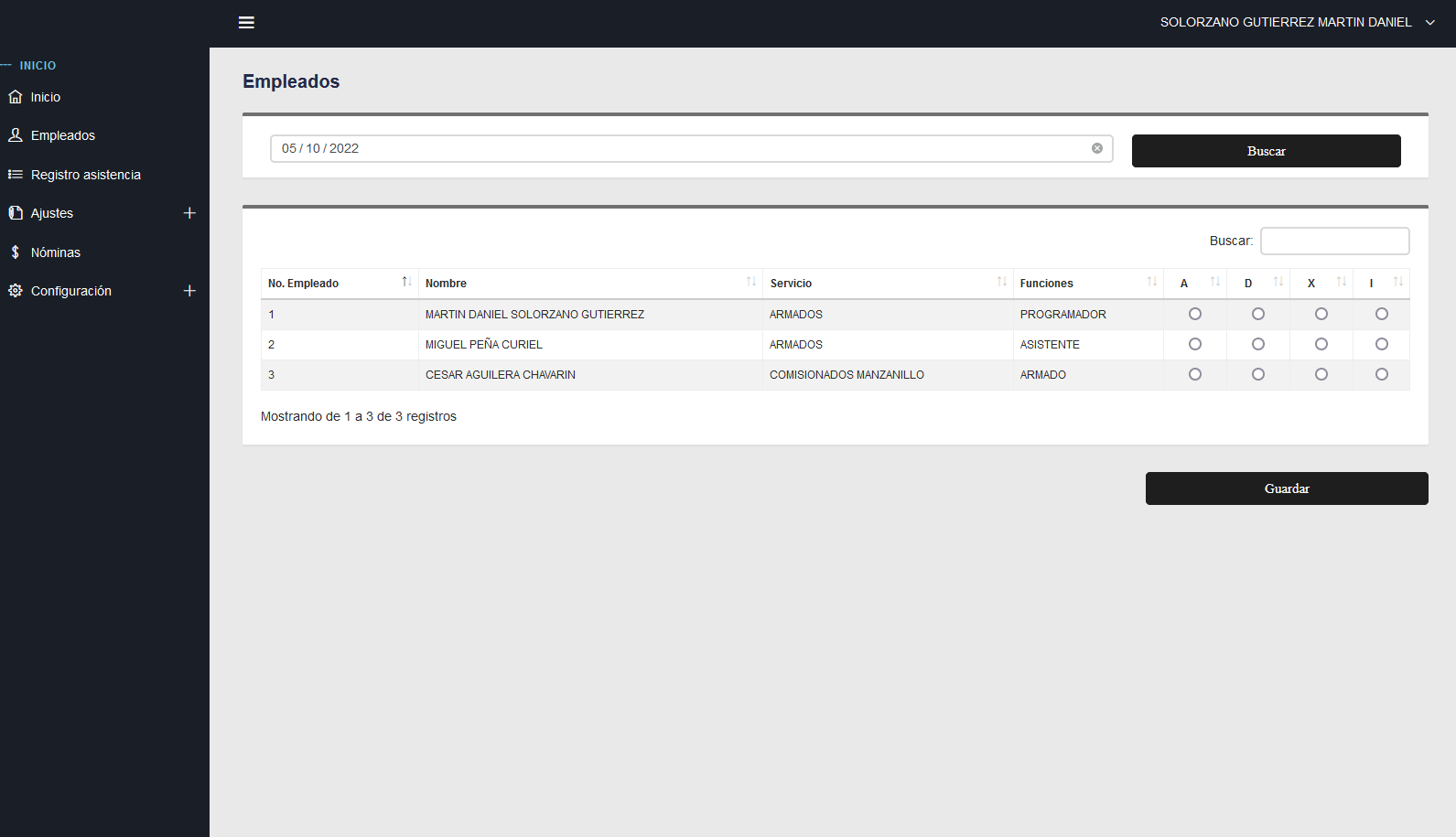Viewport: 1456px width, 837px height.
Task: Click the Funciones column header
Action: [1088, 284]
